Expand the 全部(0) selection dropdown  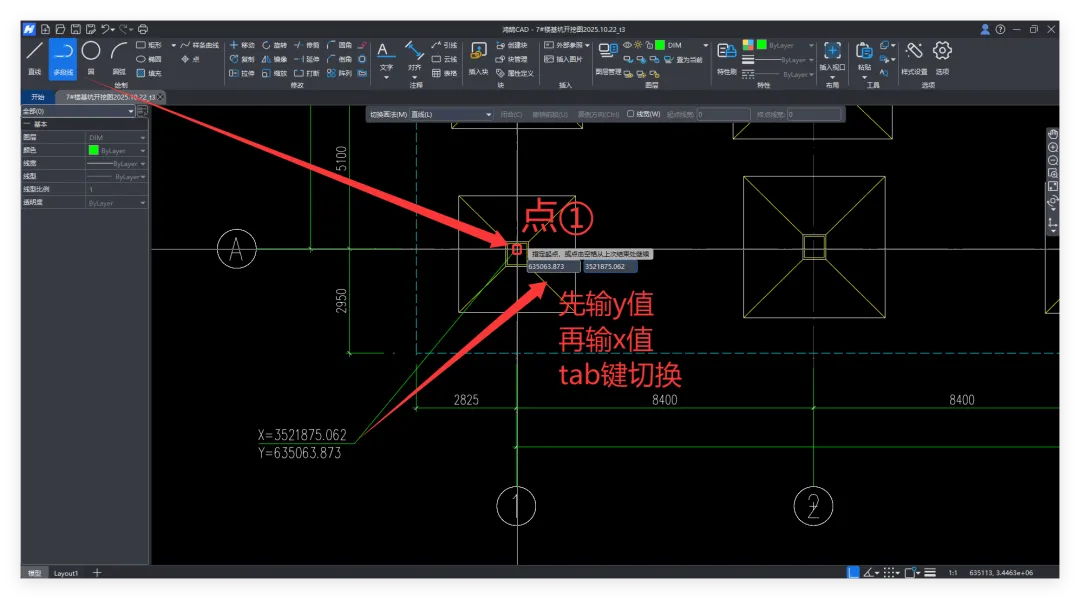78,112
